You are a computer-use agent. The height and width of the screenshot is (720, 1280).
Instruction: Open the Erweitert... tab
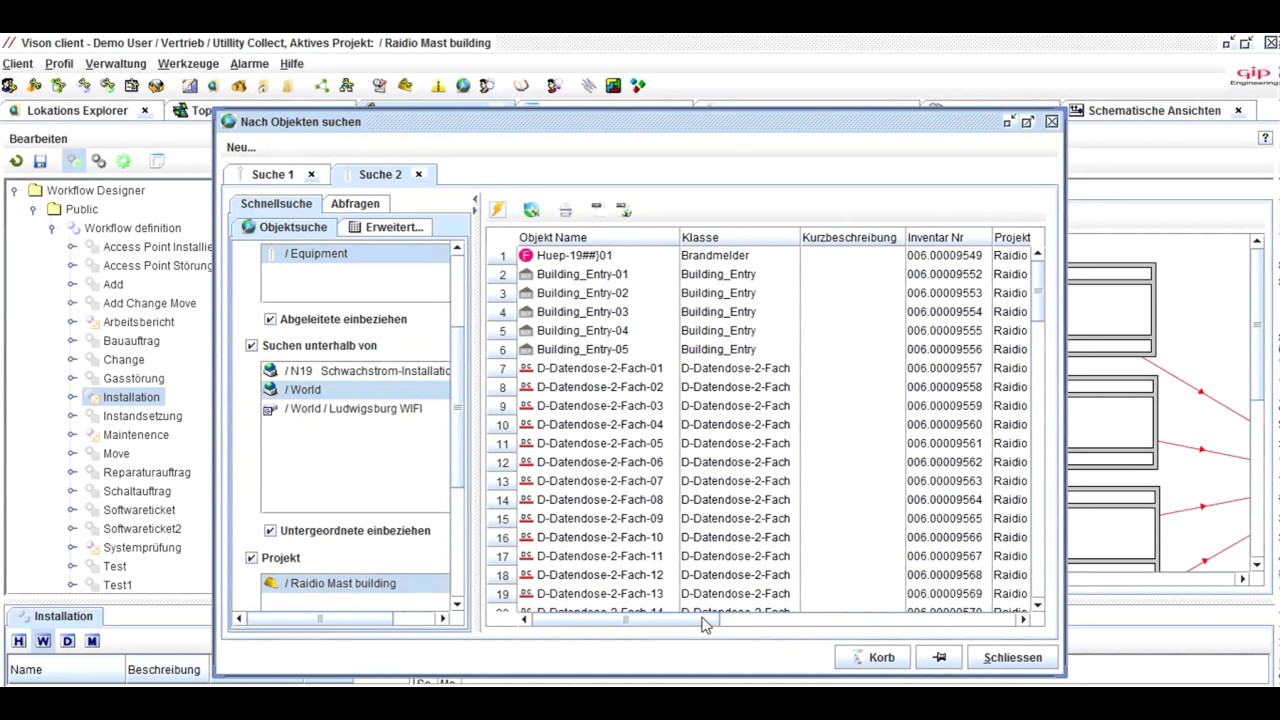pos(386,227)
